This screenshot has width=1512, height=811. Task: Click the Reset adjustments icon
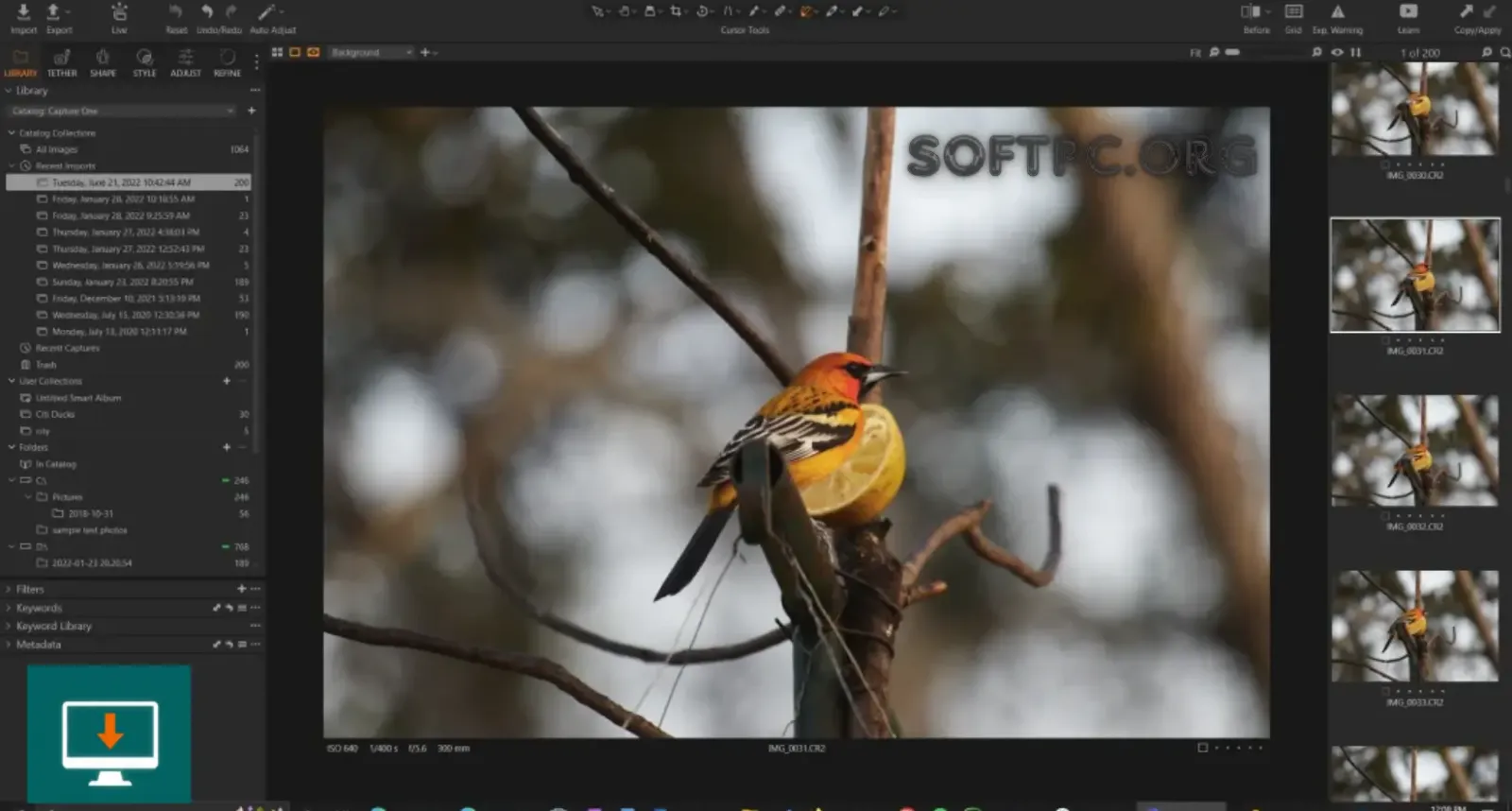(x=176, y=11)
